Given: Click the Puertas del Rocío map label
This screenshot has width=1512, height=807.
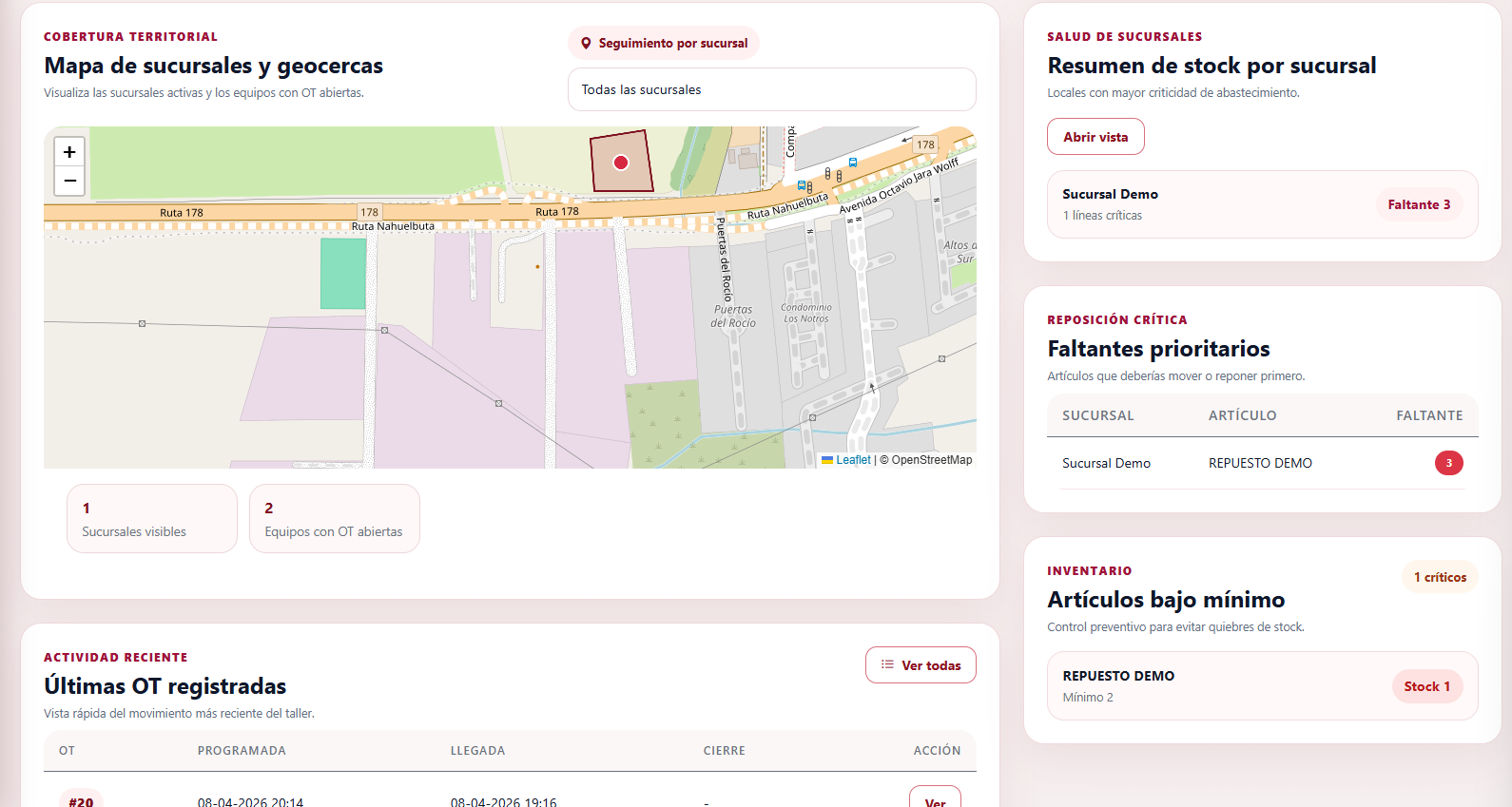Looking at the screenshot, I should tap(733, 317).
